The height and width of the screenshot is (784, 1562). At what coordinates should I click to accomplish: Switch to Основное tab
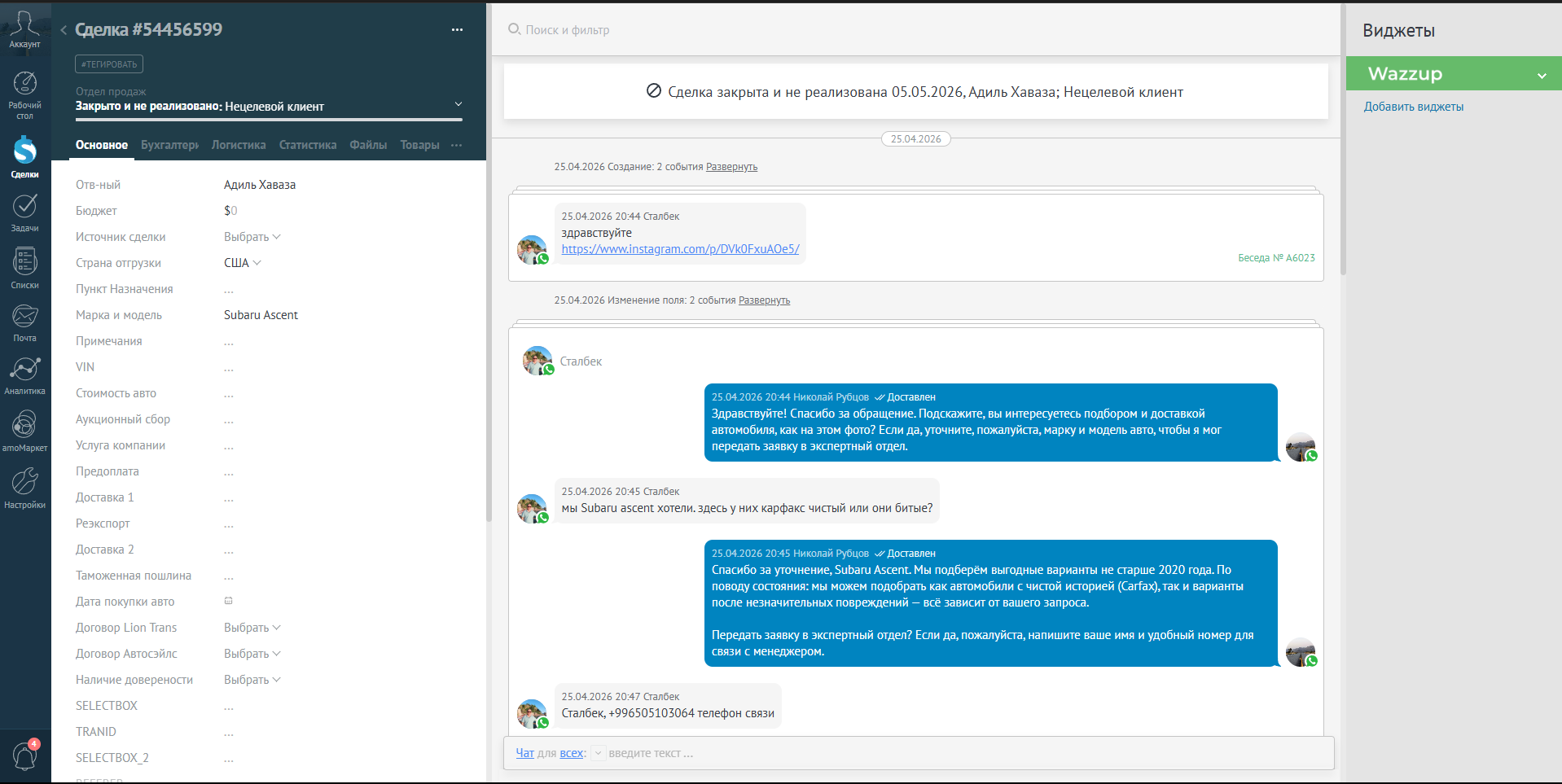102,145
